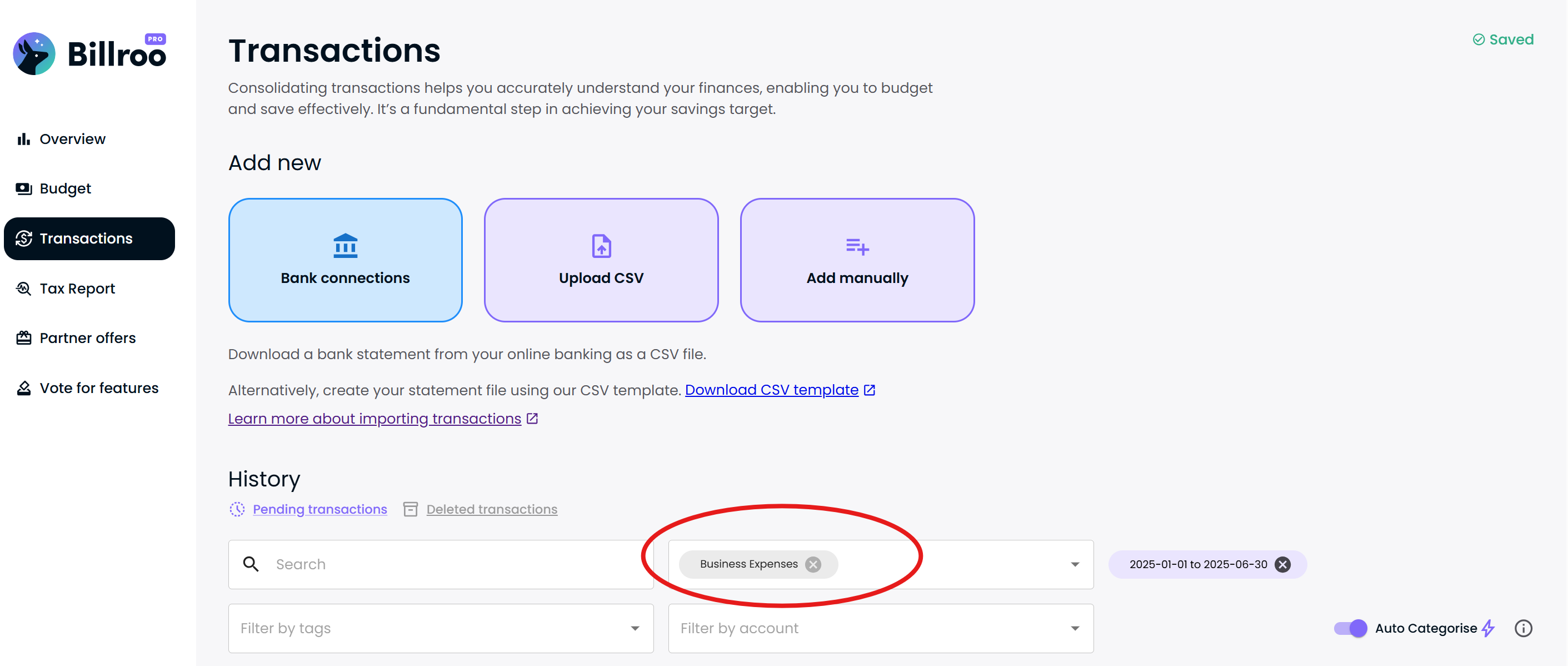The image size is (1568, 666).
Task: Click the PRO badge next to Billroo
Action: [155, 39]
